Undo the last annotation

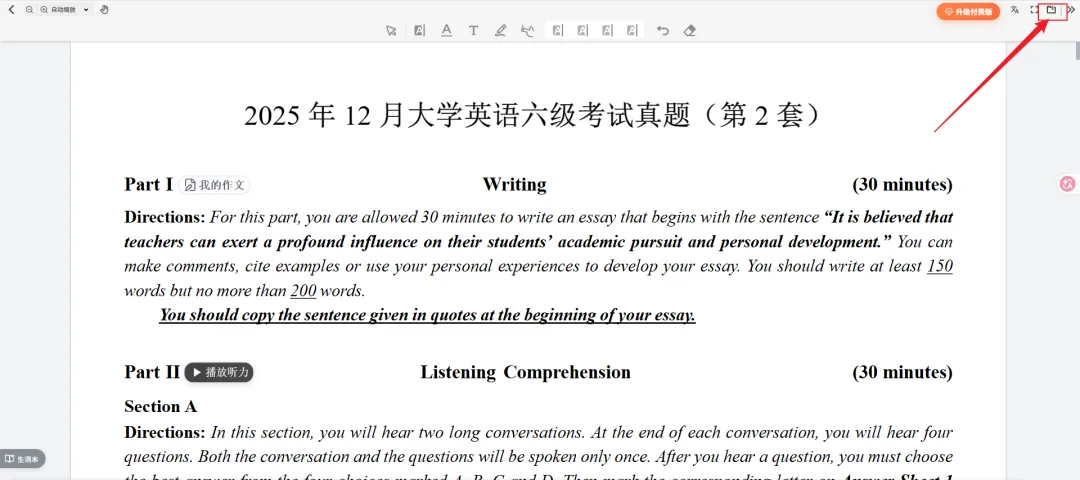[663, 30]
